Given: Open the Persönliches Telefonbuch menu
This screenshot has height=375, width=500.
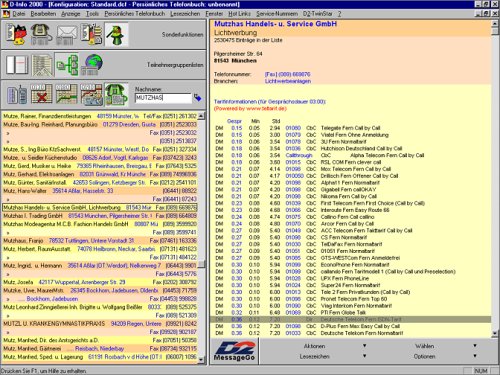Looking at the screenshot, I should coord(135,14).
